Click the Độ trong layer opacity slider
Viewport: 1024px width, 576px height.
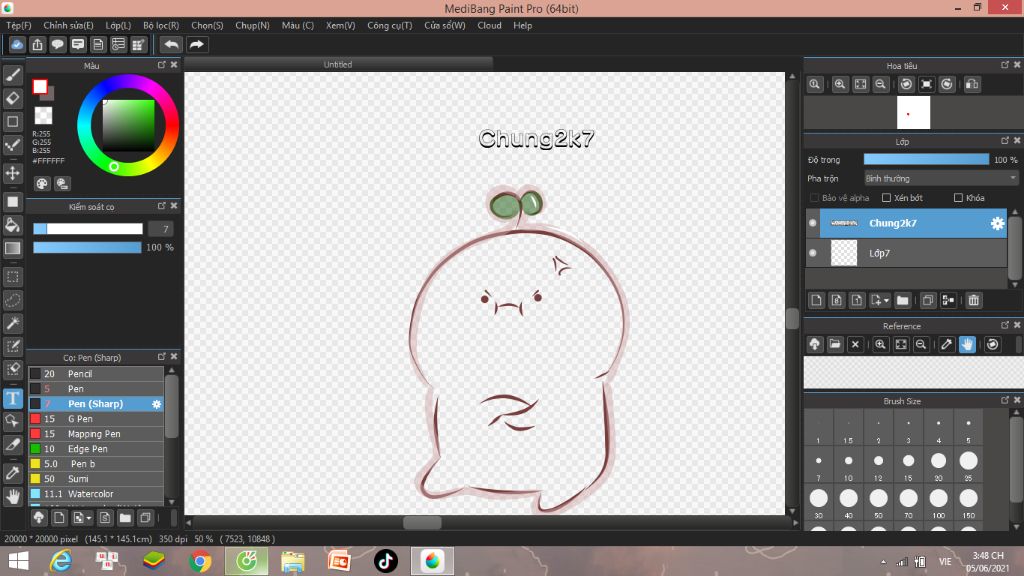(926, 159)
